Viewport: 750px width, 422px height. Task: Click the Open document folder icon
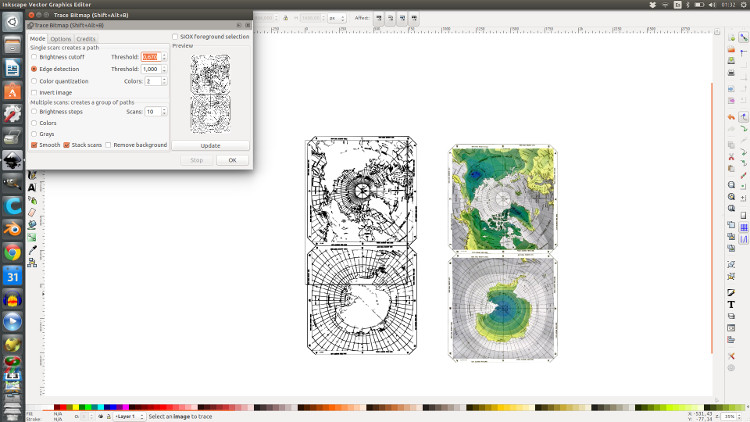point(731,49)
